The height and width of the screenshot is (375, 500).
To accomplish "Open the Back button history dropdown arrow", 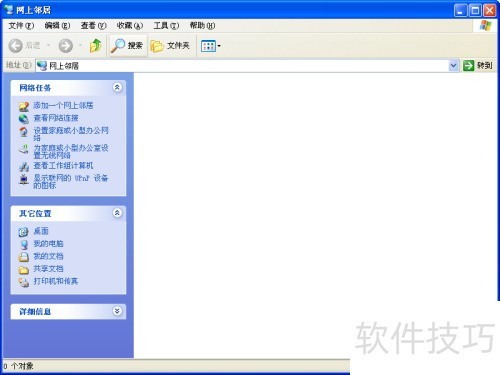I will click(48, 45).
